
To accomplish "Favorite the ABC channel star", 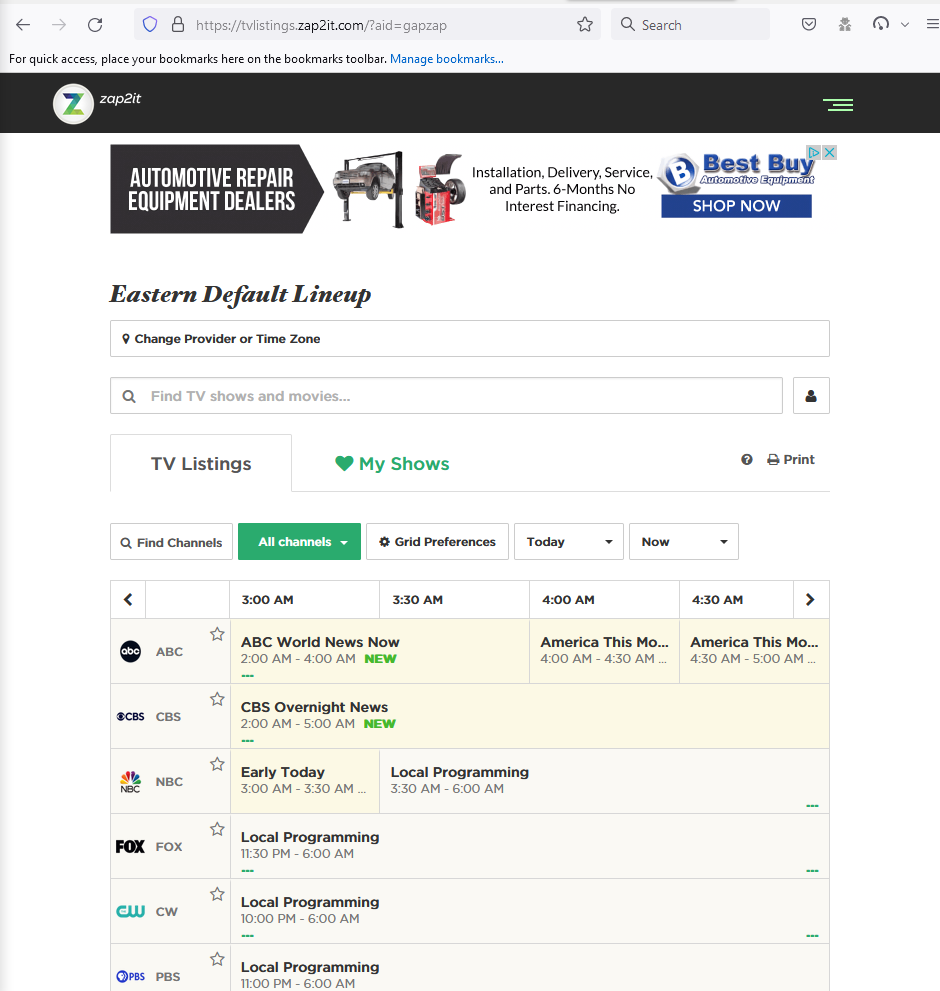I will point(217,634).
